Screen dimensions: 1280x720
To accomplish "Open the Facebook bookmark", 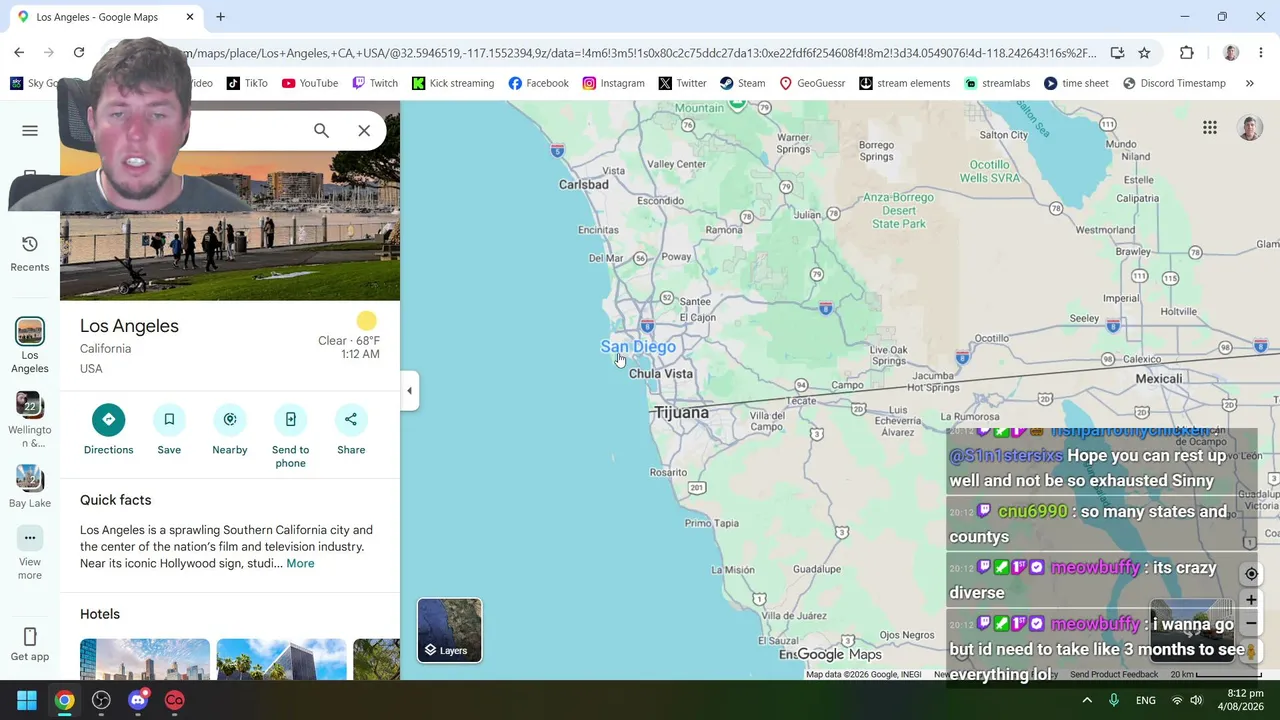I will (538, 83).
